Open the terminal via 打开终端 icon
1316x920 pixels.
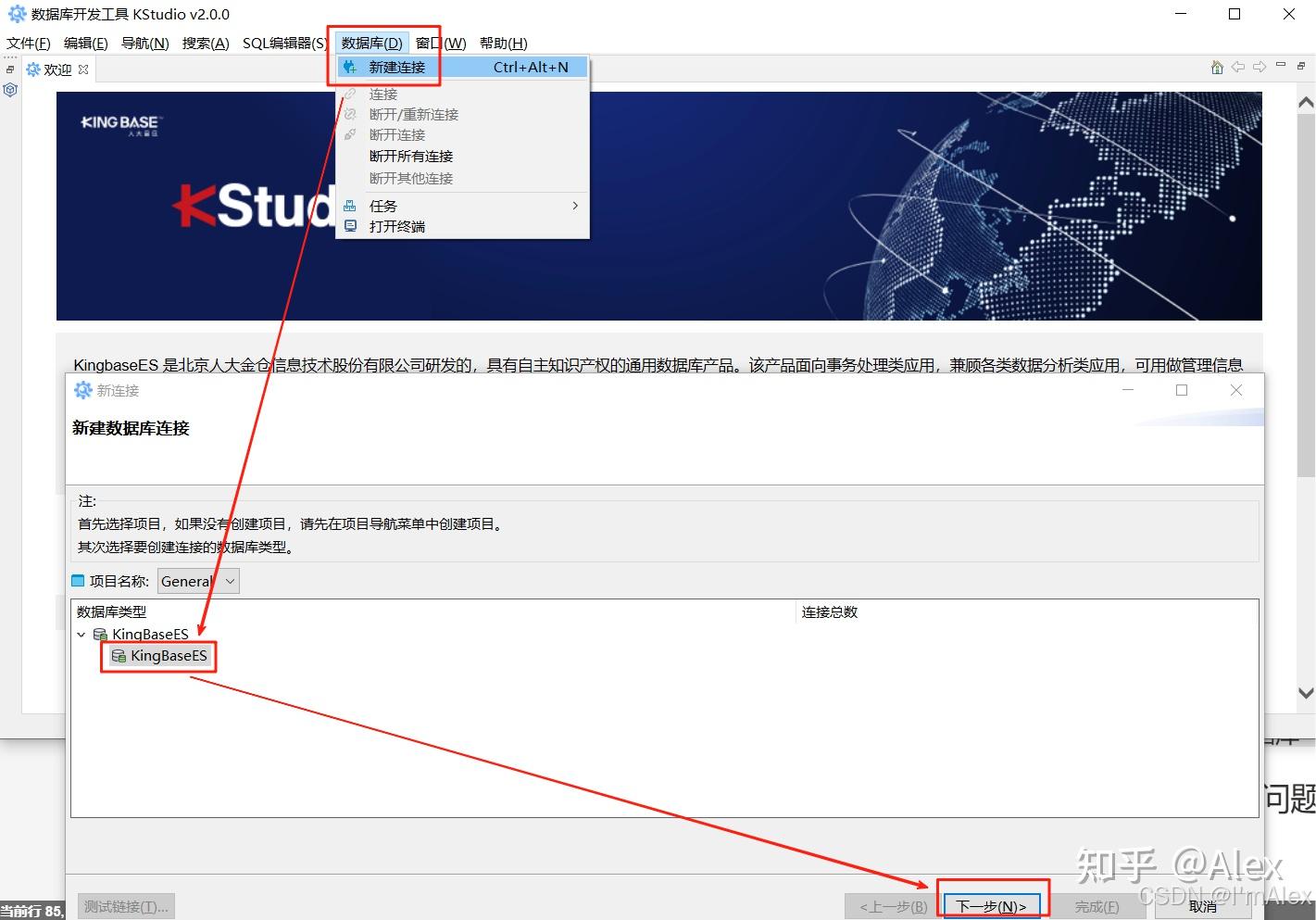(350, 226)
